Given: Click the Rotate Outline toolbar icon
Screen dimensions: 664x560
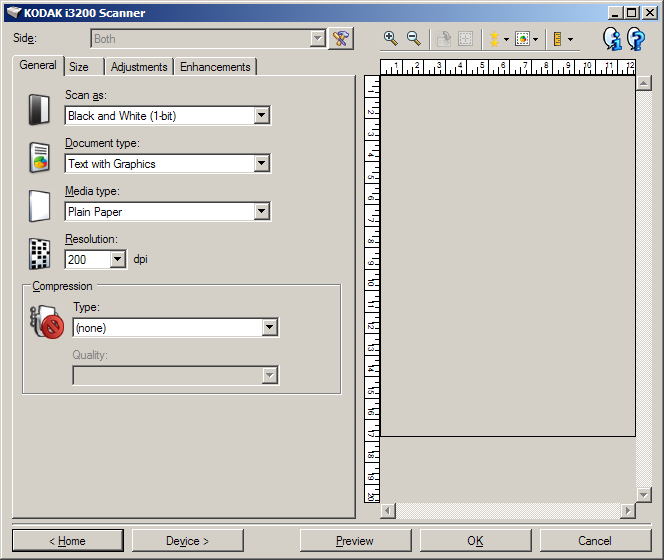Looking at the screenshot, I should point(443,39).
